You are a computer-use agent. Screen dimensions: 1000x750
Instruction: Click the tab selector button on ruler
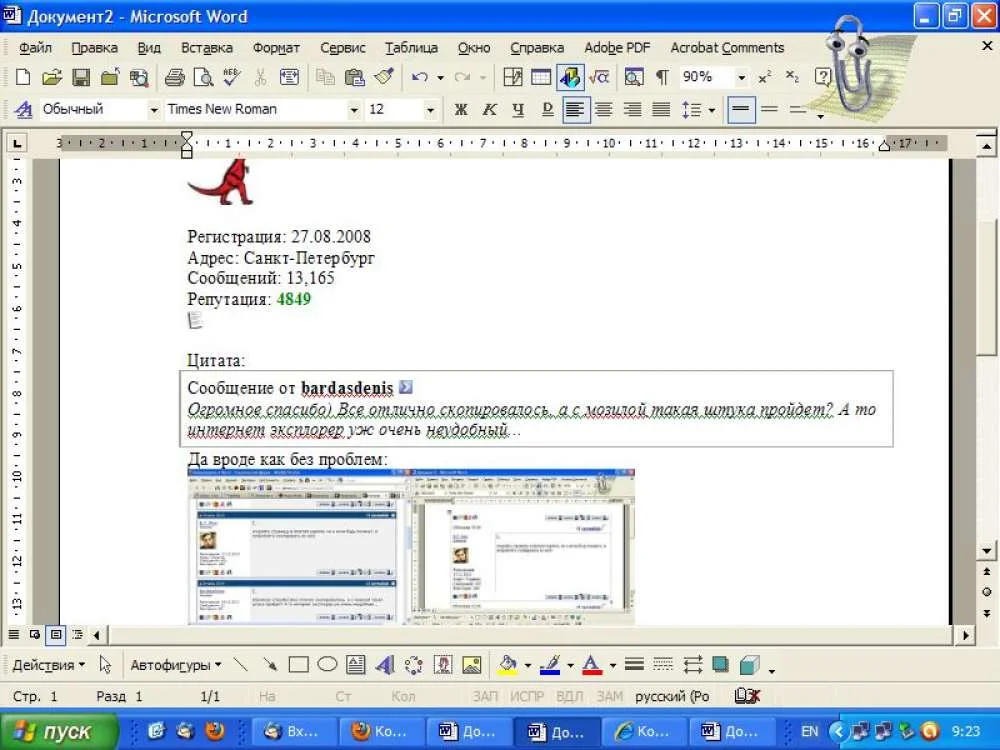tap(17, 143)
